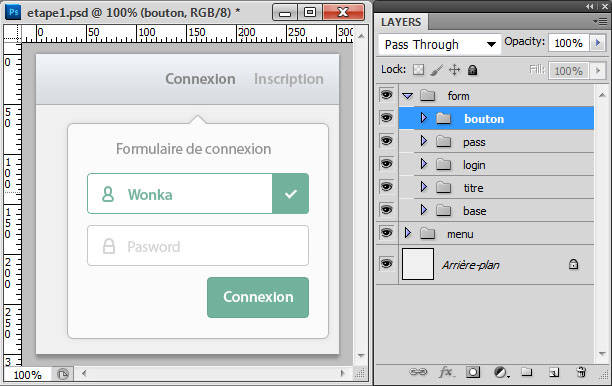The height and width of the screenshot is (386, 612).
Task: Open the Pass Through blend mode dropdown
Action: 439,44
